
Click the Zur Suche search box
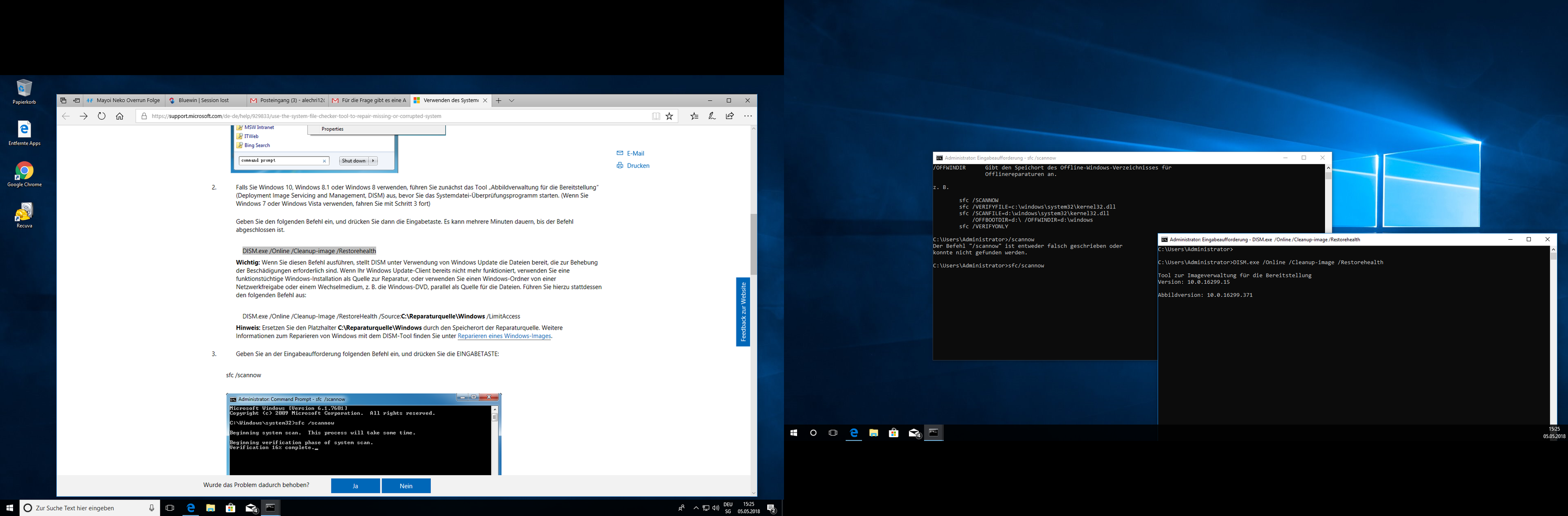pyautogui.click(x=90, y=508)
